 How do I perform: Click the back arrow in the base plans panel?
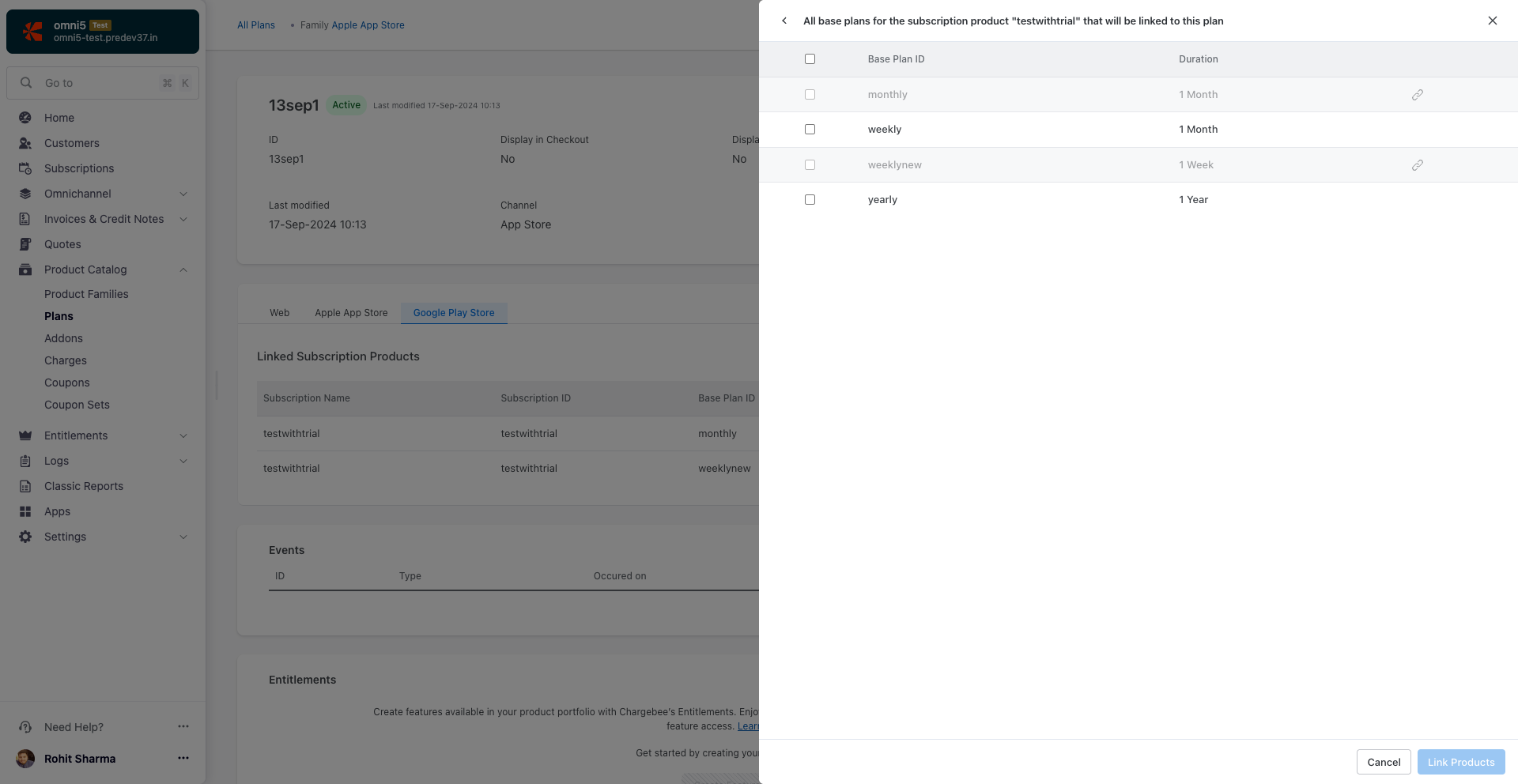(784, 21)
